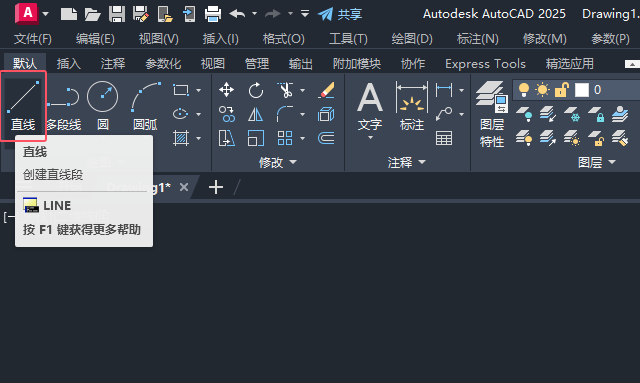Expand the ellipse tool dropdown arrow
Screen dimensions: 640x383
coord(198,114)
